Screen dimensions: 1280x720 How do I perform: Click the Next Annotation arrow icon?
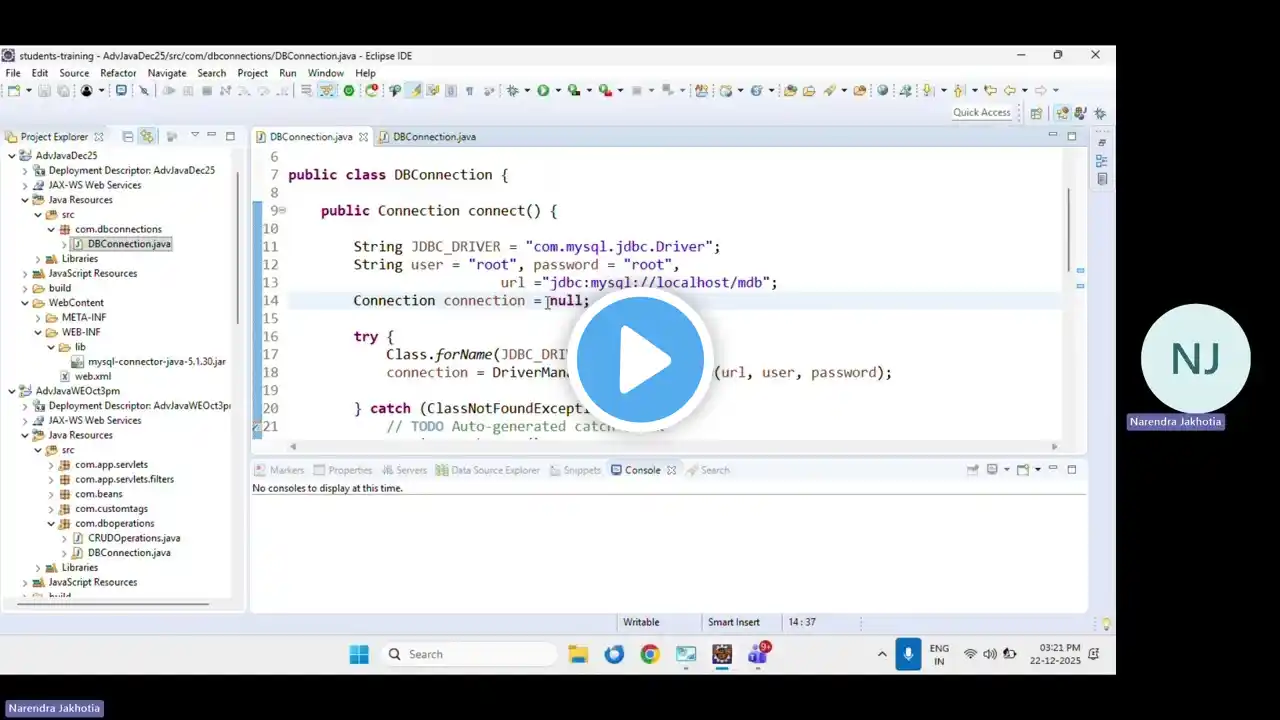click(929, 90)
